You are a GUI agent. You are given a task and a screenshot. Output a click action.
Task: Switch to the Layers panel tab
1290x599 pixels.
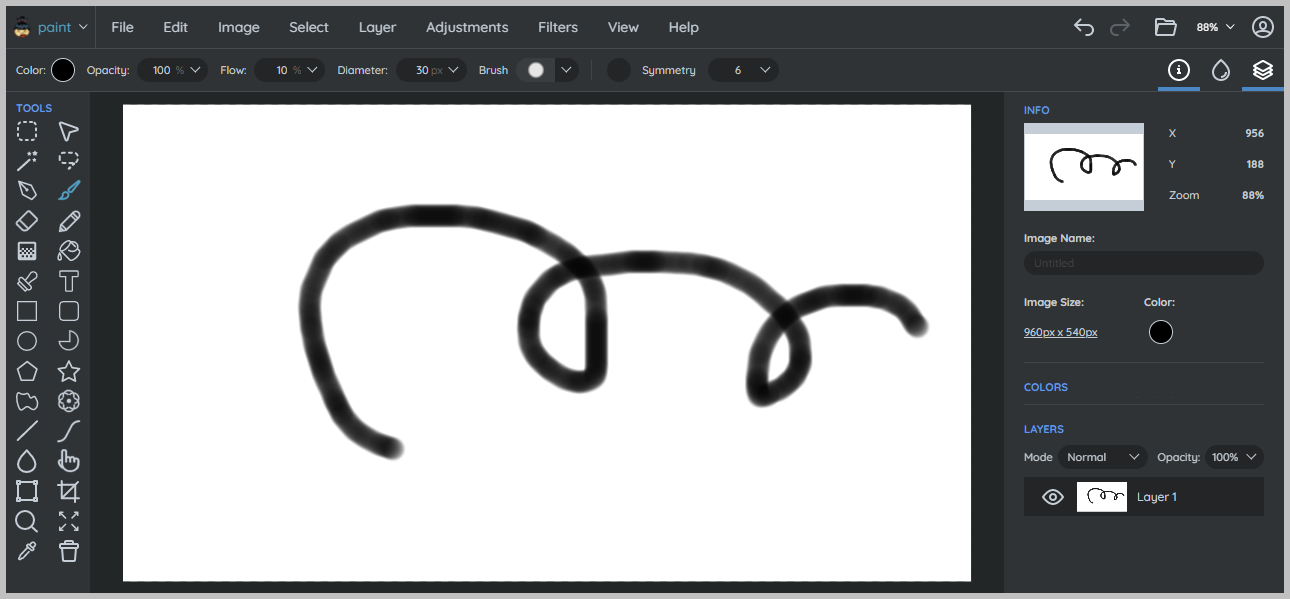point(1263,70)
